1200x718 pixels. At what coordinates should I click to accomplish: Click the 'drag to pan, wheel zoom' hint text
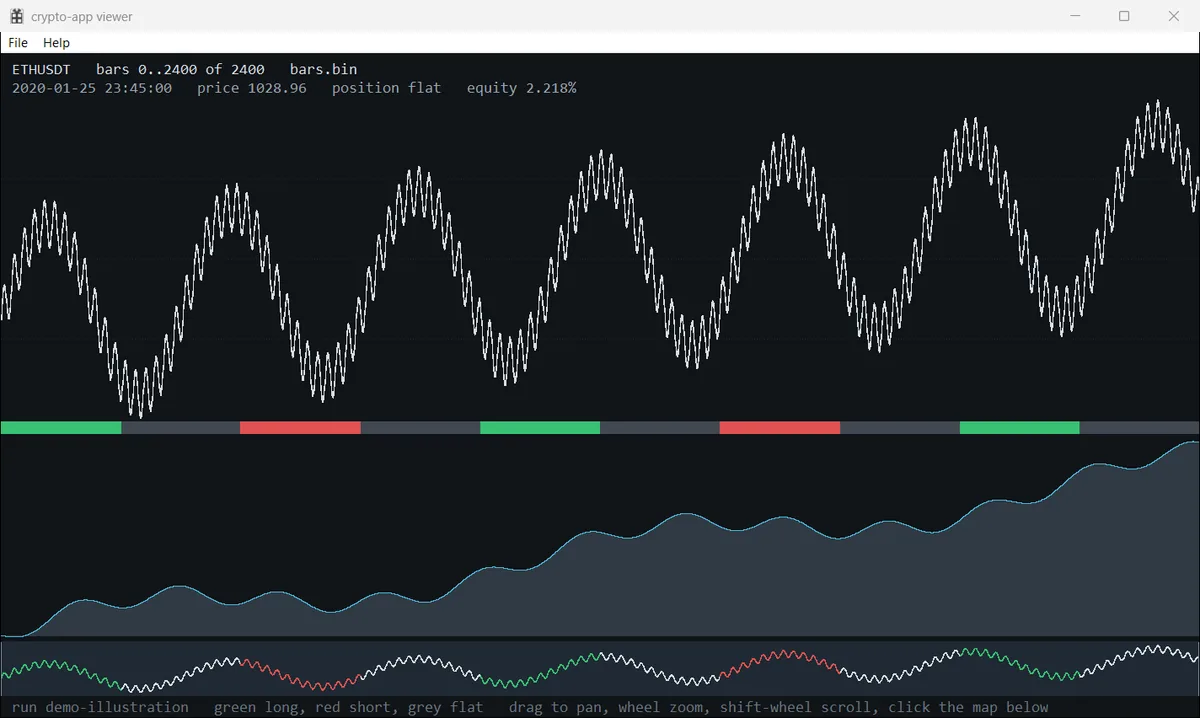pyautogui.click(x=610, y=707)
